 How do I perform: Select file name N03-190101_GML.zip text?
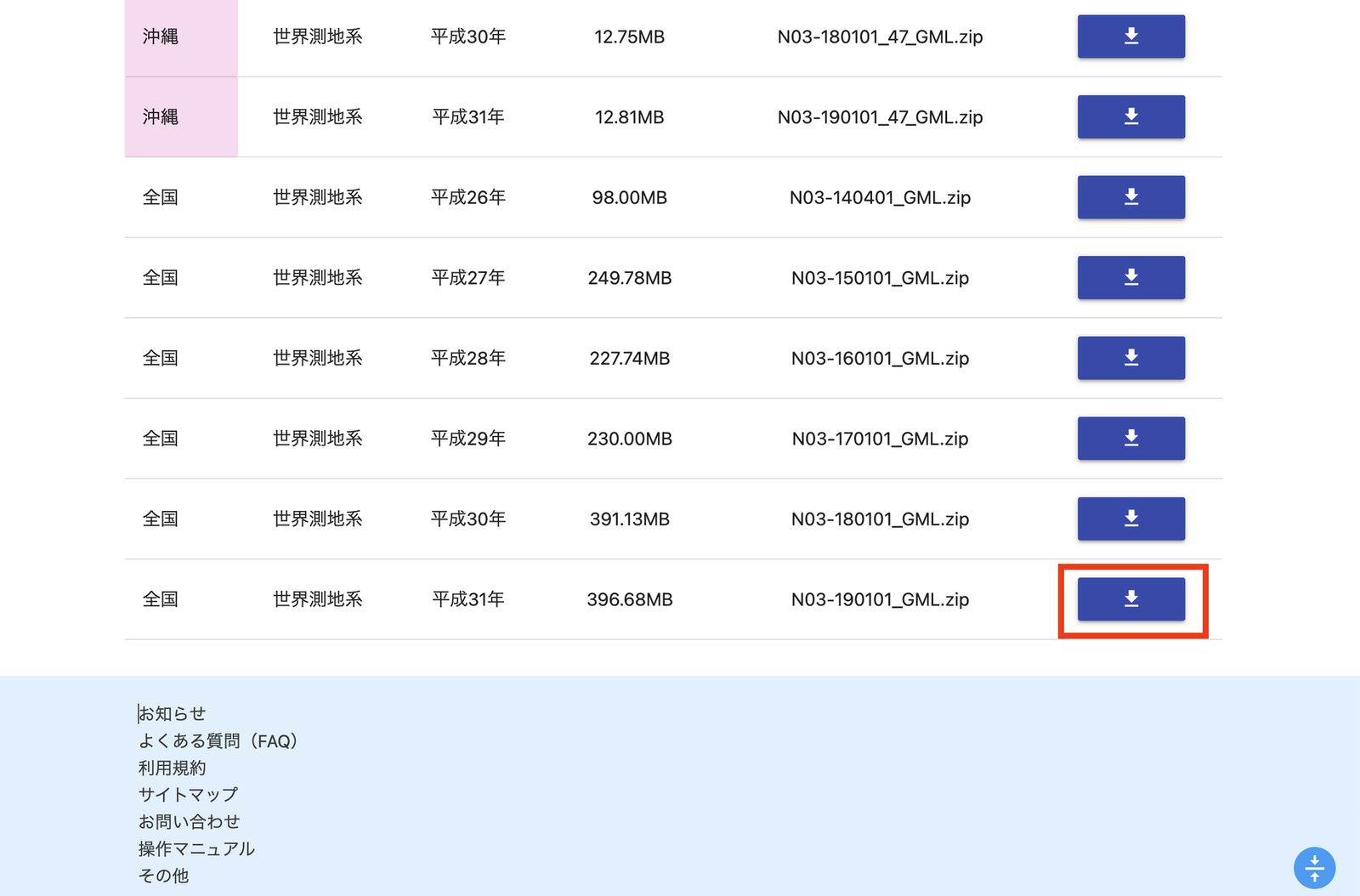tap(880, 599)
